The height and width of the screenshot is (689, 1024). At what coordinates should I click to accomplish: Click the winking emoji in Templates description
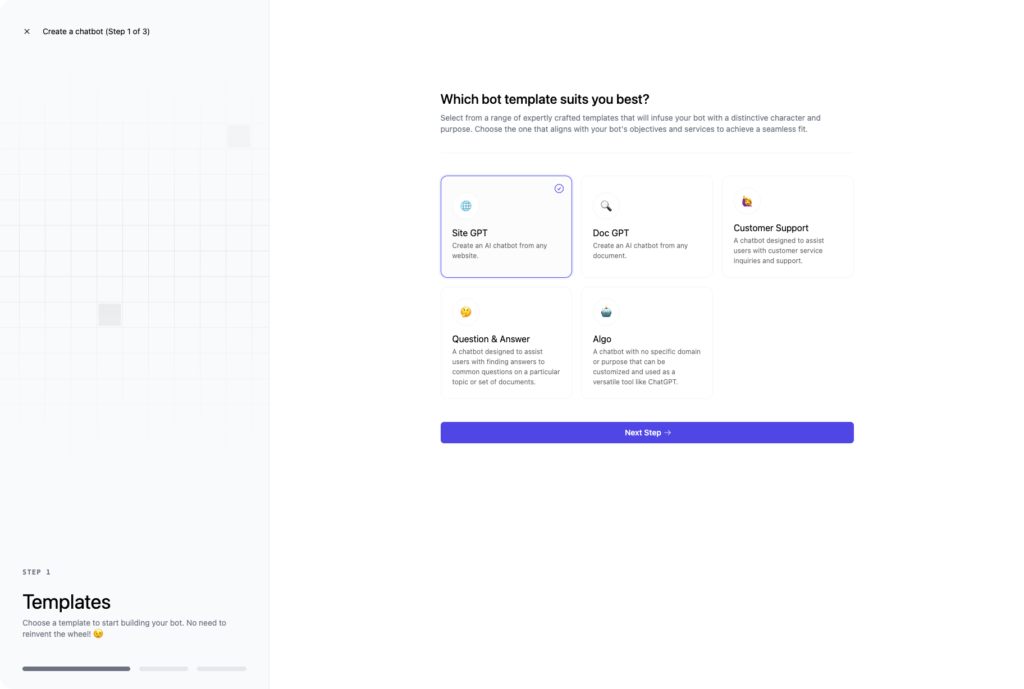pyautogui.click(x=98, y=633)
